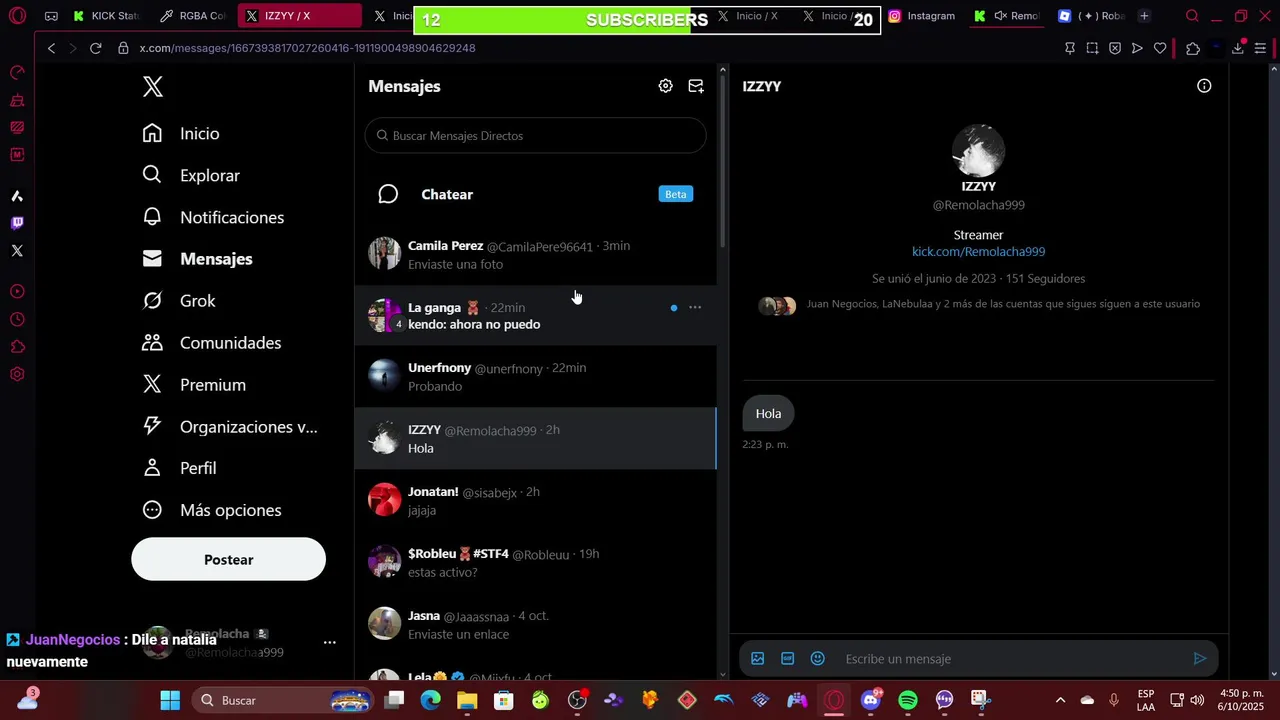Open message settings gear icon
1280x720 pixels.
click(x=665, y=86)
